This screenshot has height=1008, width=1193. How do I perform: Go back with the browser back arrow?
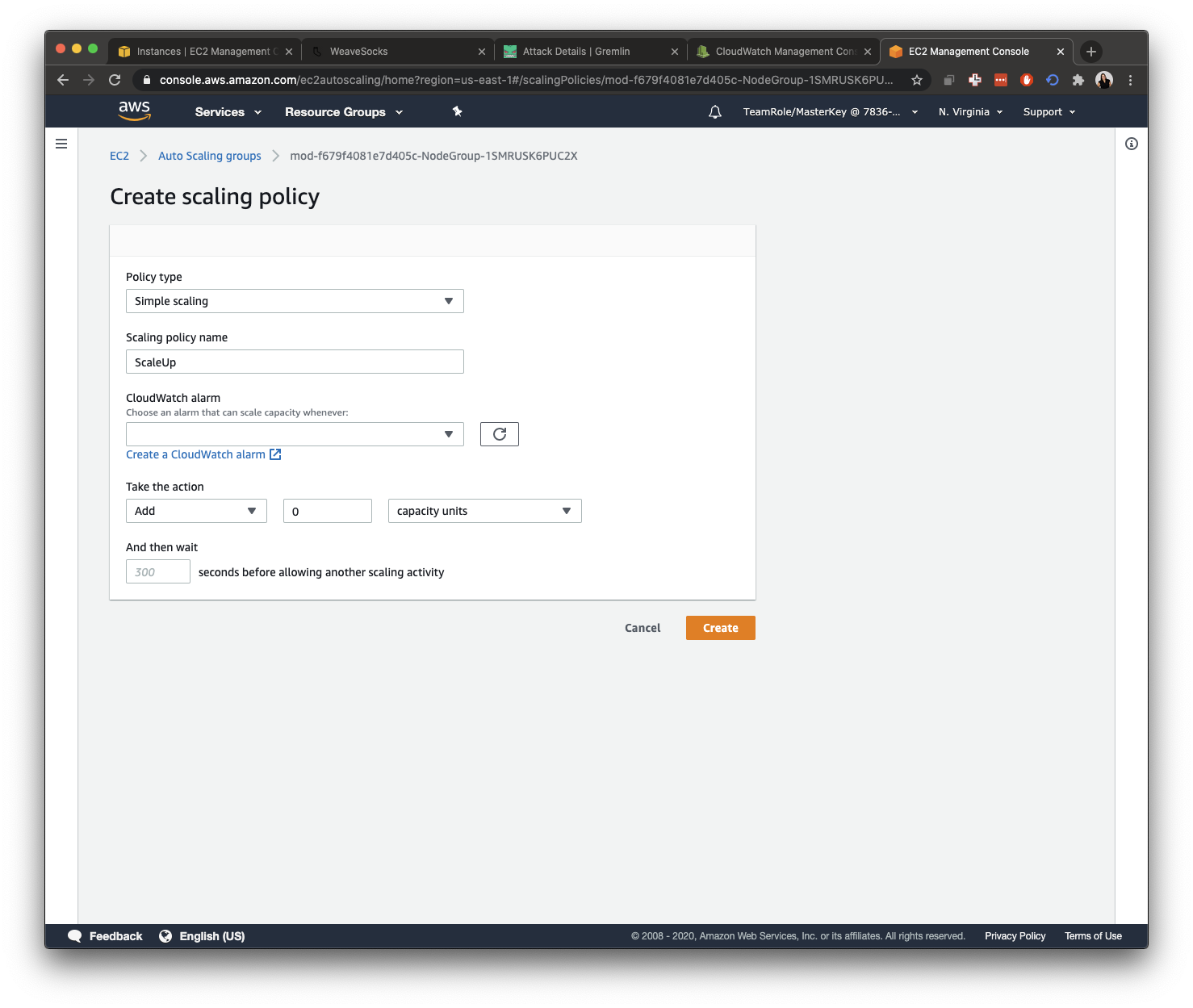[63, 80]
